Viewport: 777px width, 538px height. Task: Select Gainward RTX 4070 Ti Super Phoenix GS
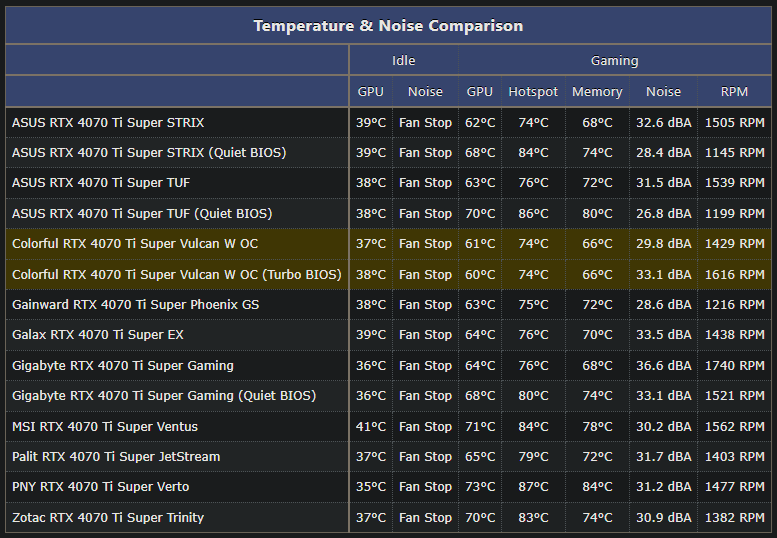[135, 305]
